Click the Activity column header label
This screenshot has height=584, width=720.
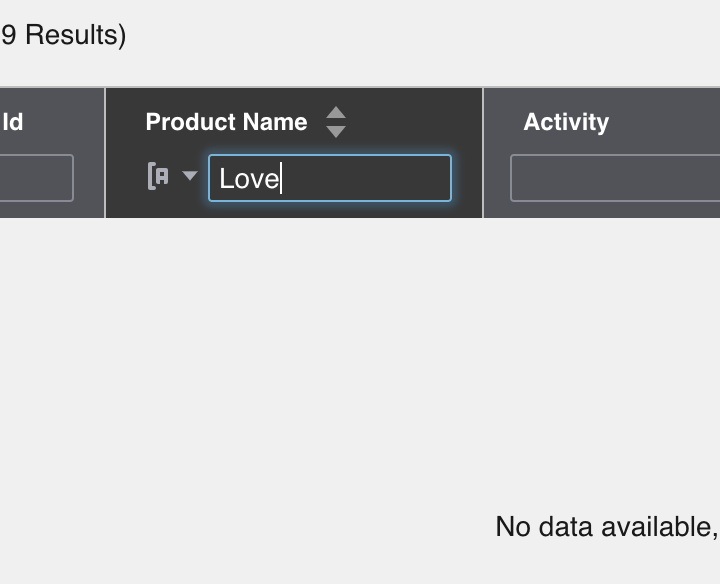click(566, 122)
